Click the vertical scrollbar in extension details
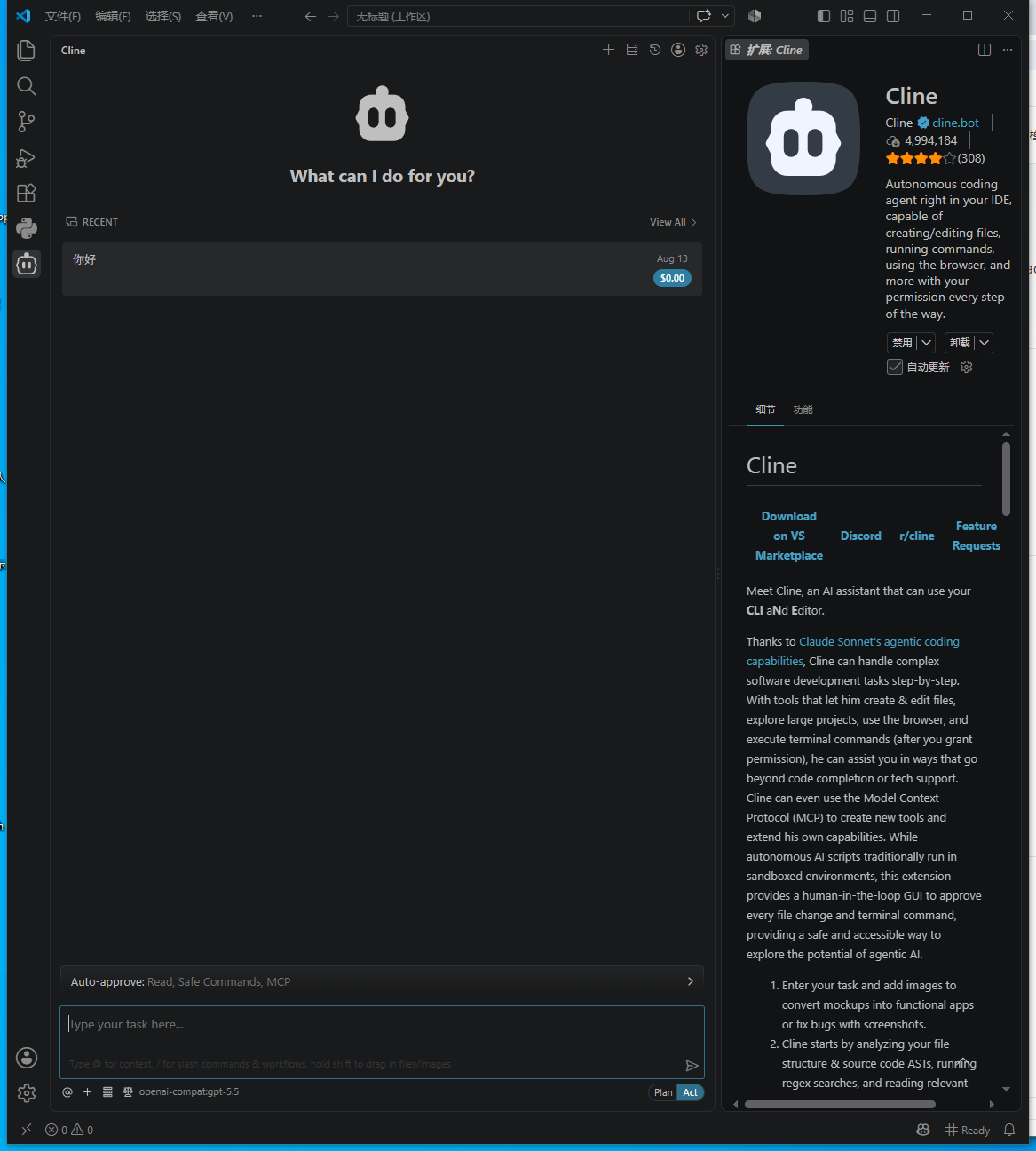This screenshot has height=1151, width=1036. [1006, 480]
